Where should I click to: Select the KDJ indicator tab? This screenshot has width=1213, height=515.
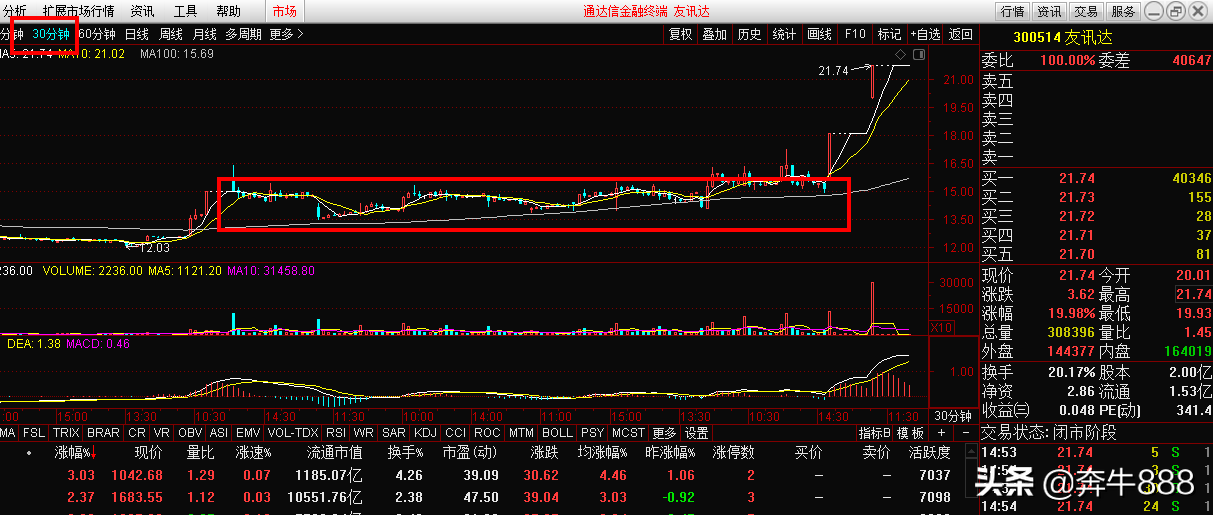tap(425, 433)
